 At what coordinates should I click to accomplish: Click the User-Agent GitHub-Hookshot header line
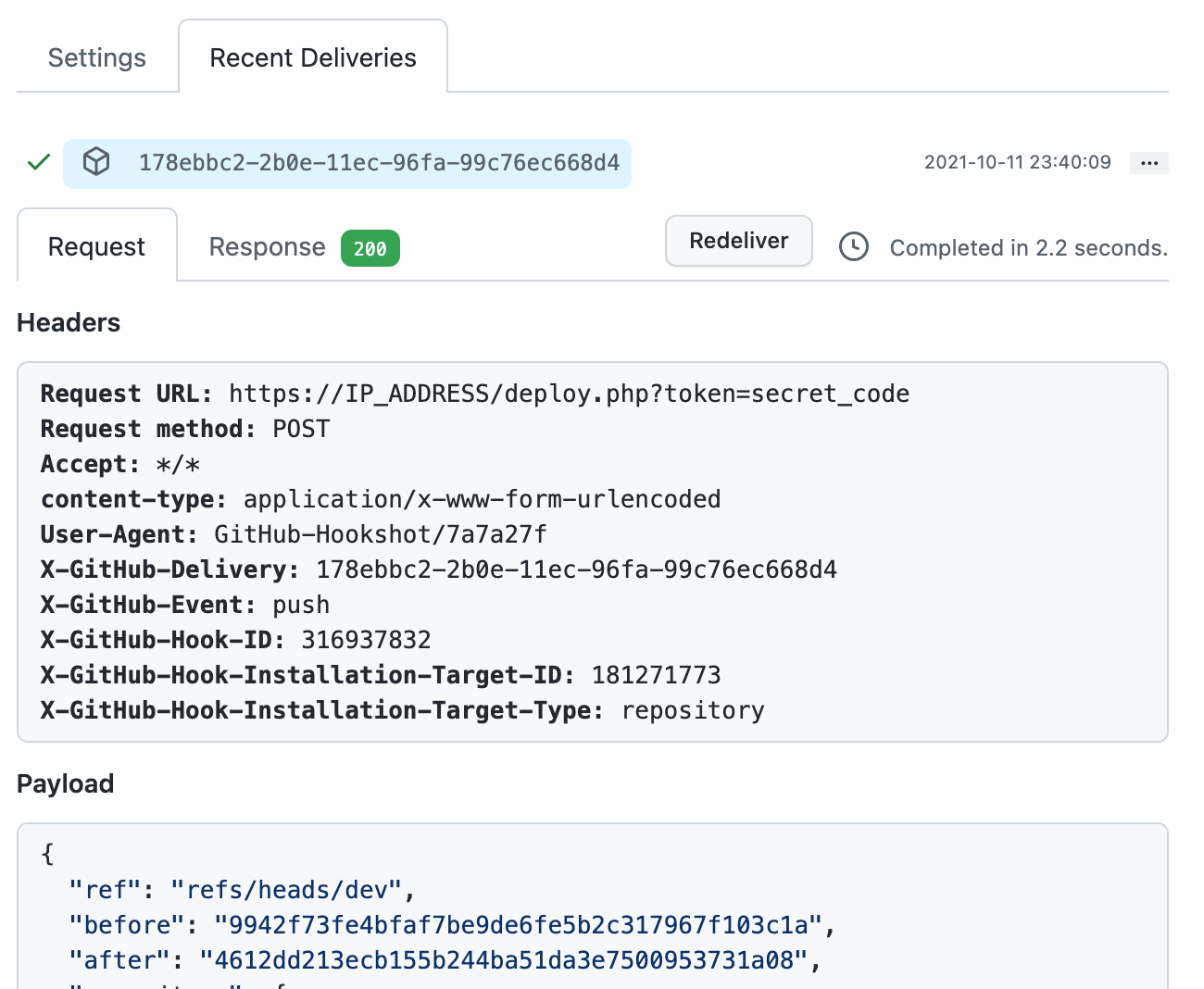point(294,534)
